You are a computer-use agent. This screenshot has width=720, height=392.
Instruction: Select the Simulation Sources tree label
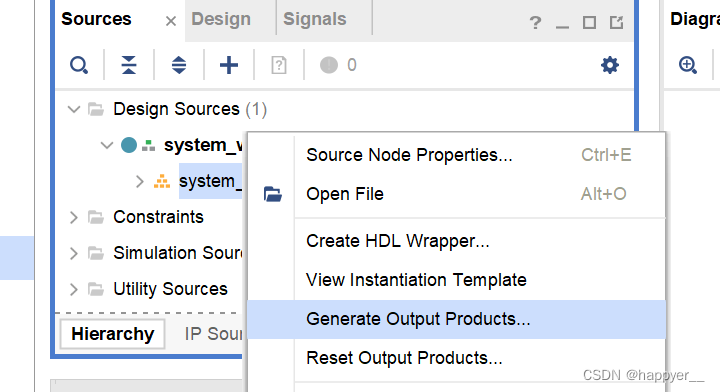(178, 253)
